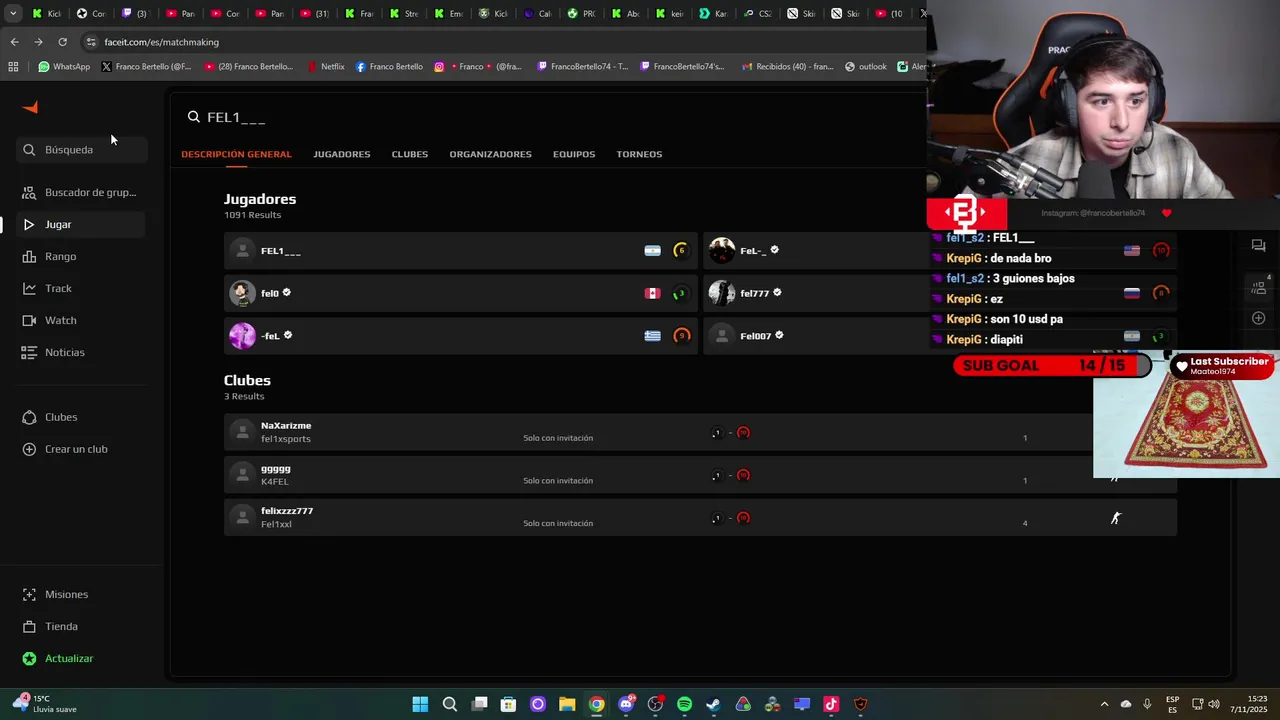Switch to the Torneos tab
The height and width of the screenshot is (720, 1280).
coord(639,154)
